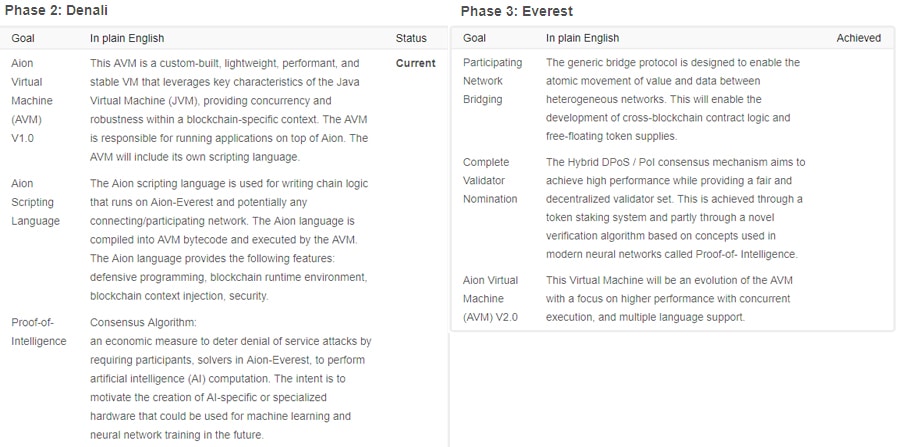Click the AVM V2.0 evolution description
900x447 pixels.
click(x=668, y=298)
